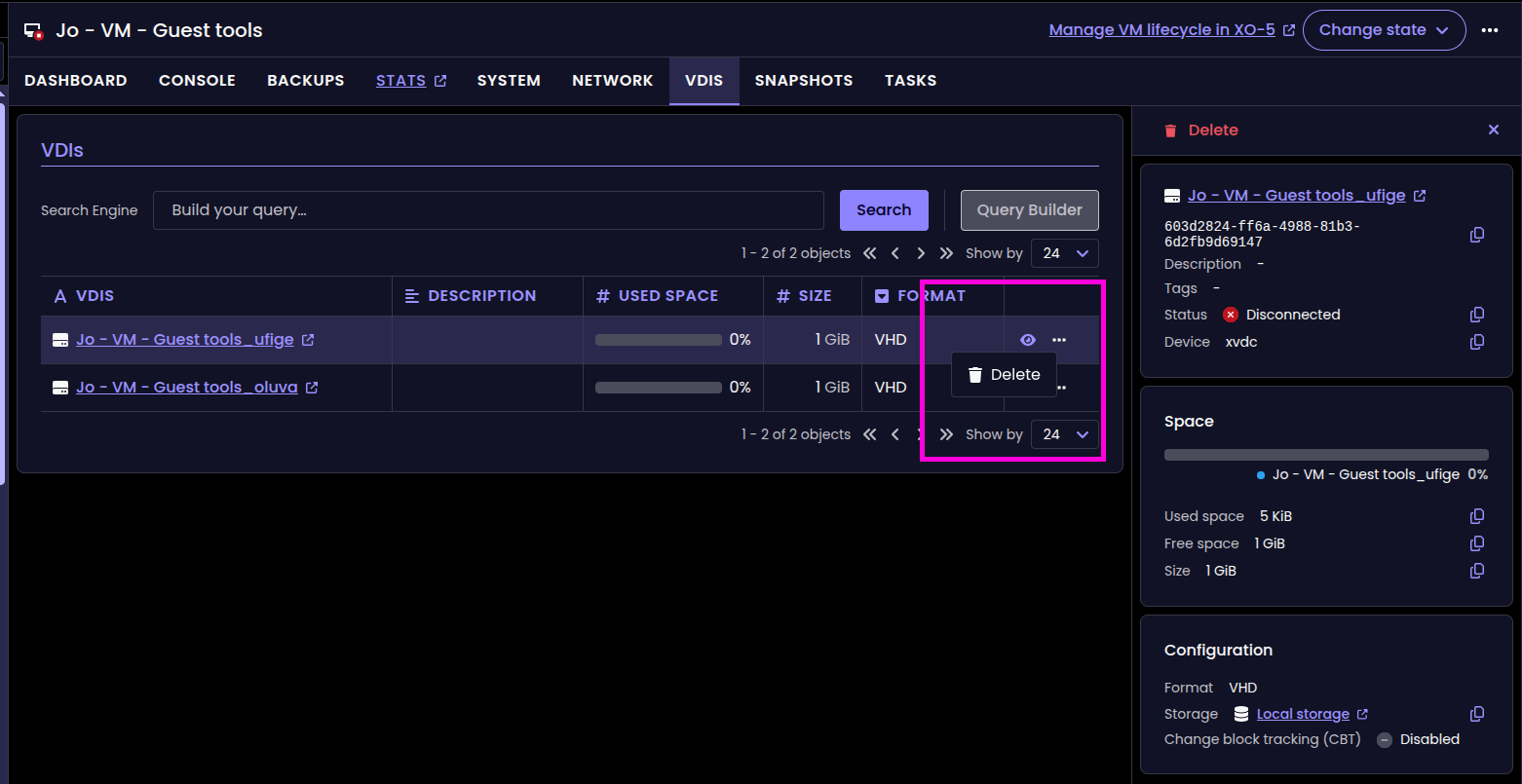Copy the VDI UUID in side panel
The width and height of the screenshot is (1522, 784).
click(1477, 235)
